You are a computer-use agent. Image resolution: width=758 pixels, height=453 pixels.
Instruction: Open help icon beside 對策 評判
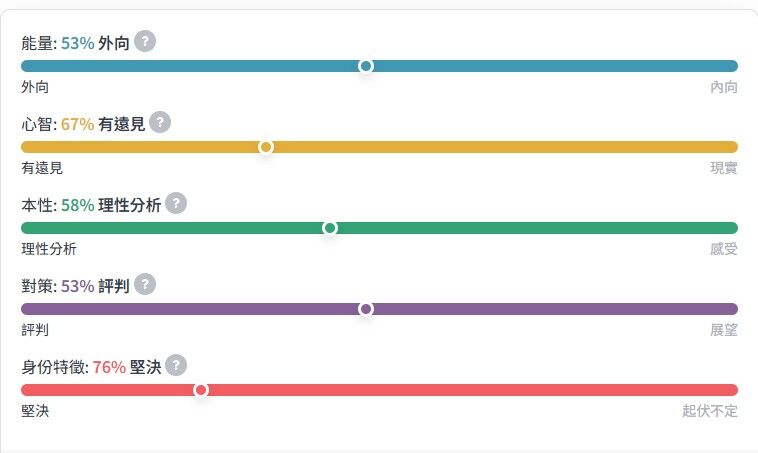(x=145, y=284)
